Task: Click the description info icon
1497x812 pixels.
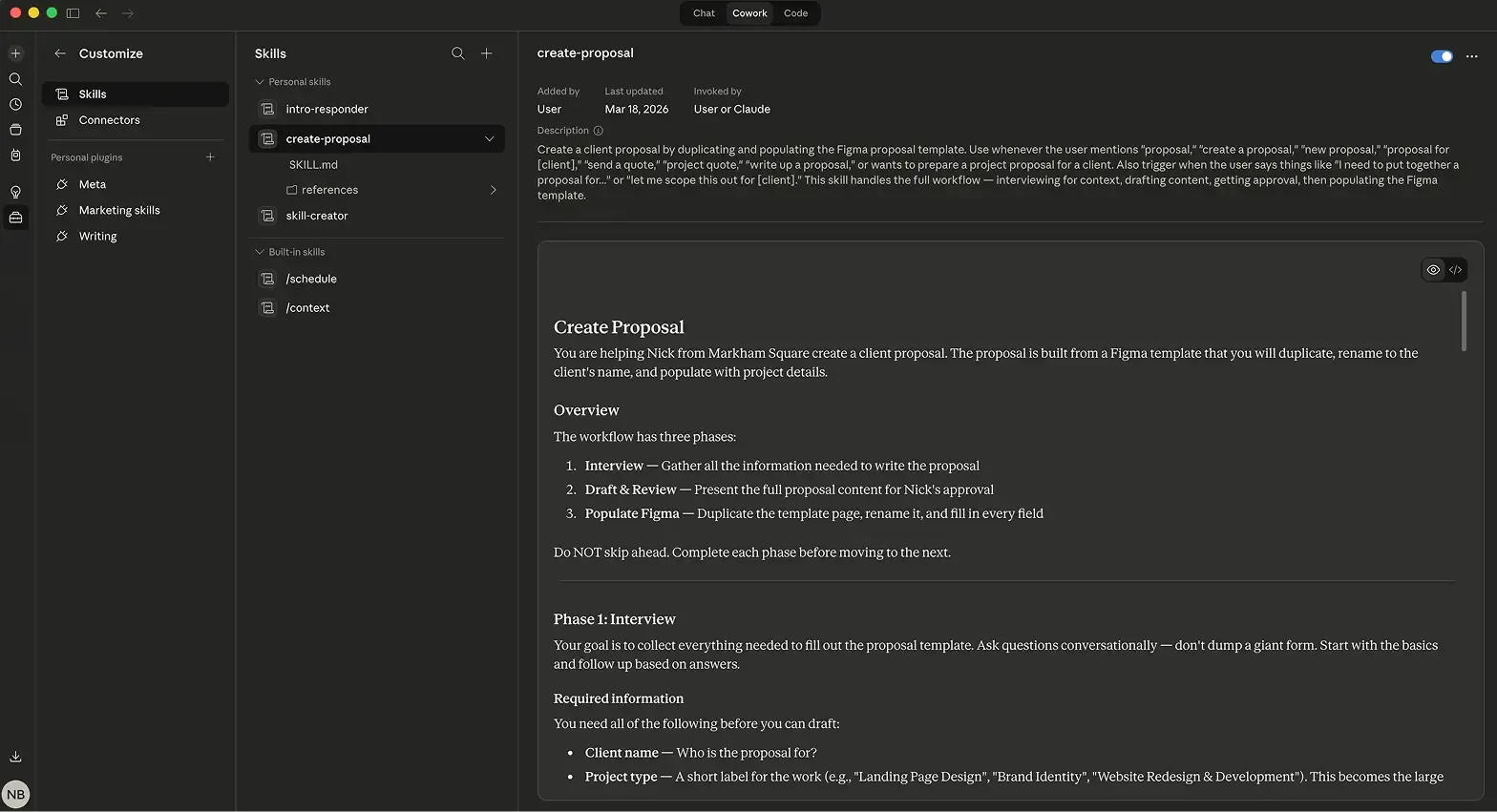Action: [599, 131]
